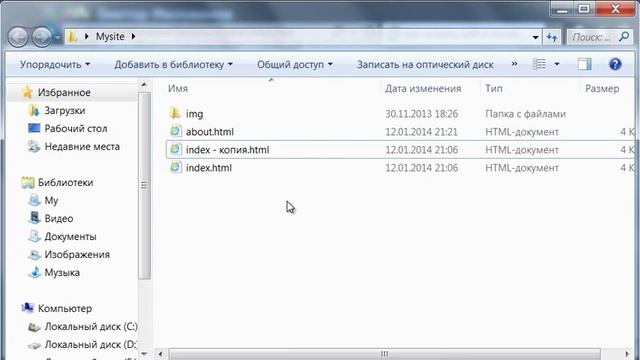This screenshot has height=360, width=640.
Task: Select Рабочий стол in navigation pane
Action: [x=76, y=128]
